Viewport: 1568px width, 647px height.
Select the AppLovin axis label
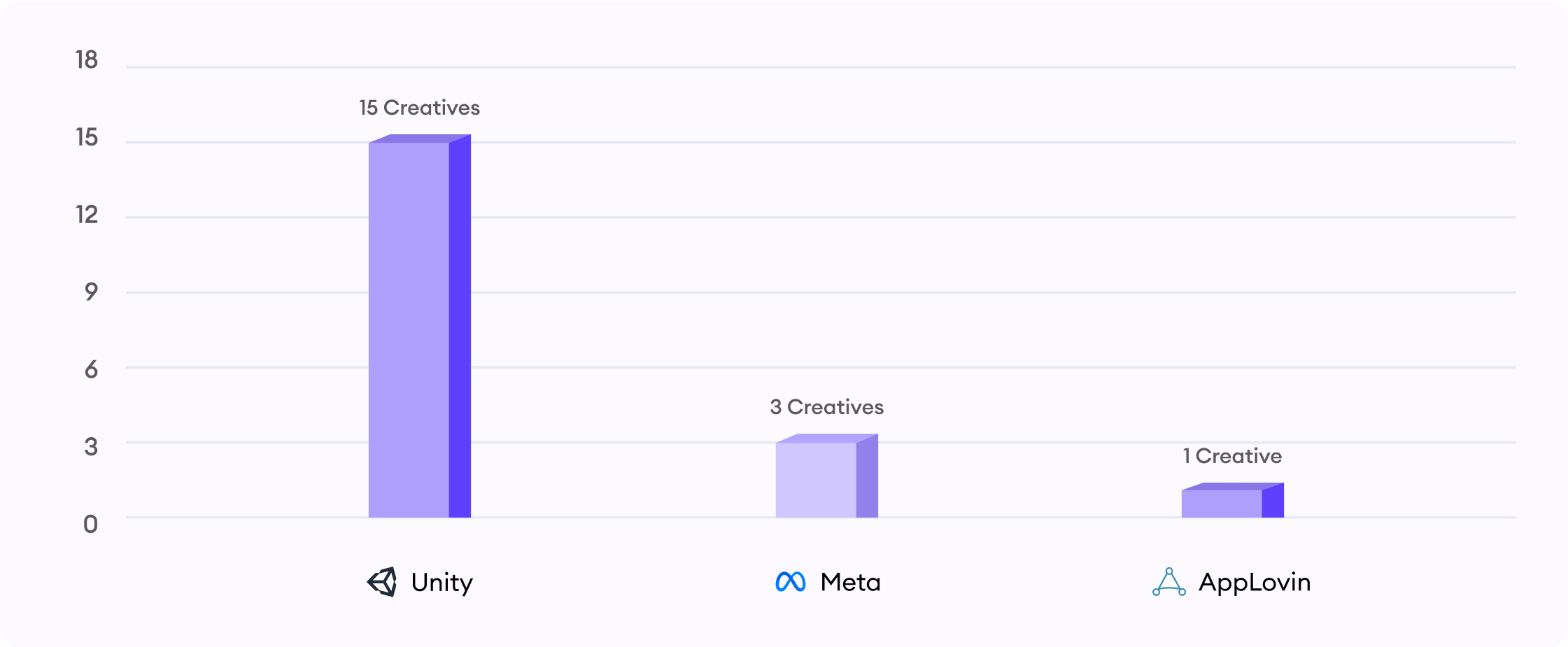(1255, 583)
